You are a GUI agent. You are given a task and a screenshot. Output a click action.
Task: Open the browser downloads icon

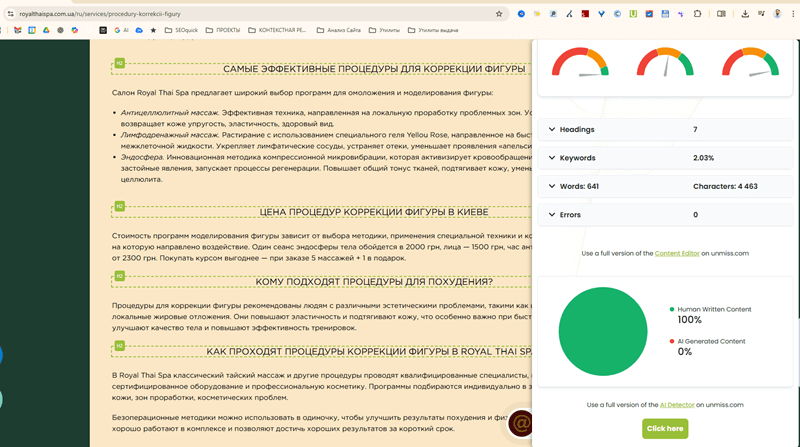tap(745, 14)
